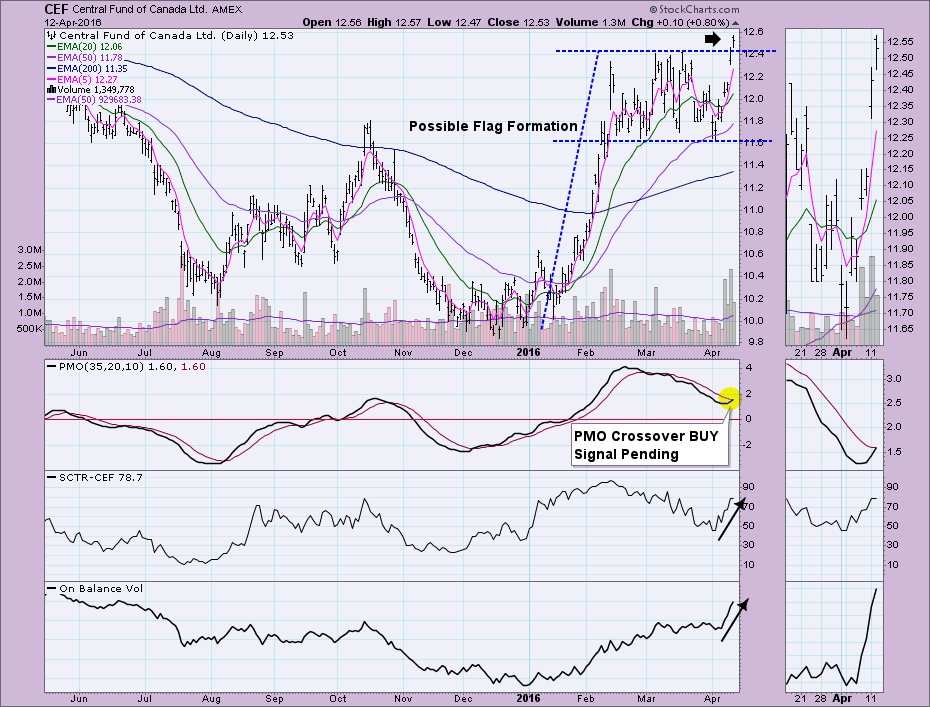Click the Volume 1.3M header value

coord(591,23)
